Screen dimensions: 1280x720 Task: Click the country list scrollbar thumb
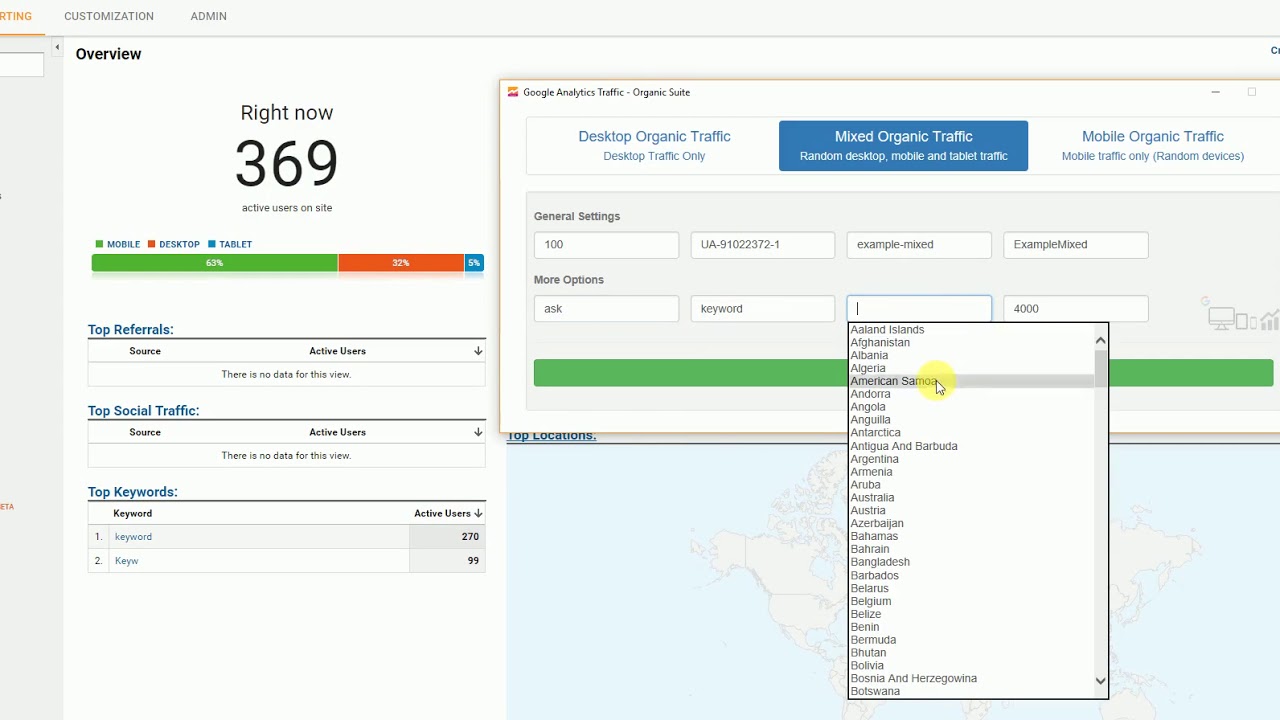pyautogui.click(x=1100, y=367)
